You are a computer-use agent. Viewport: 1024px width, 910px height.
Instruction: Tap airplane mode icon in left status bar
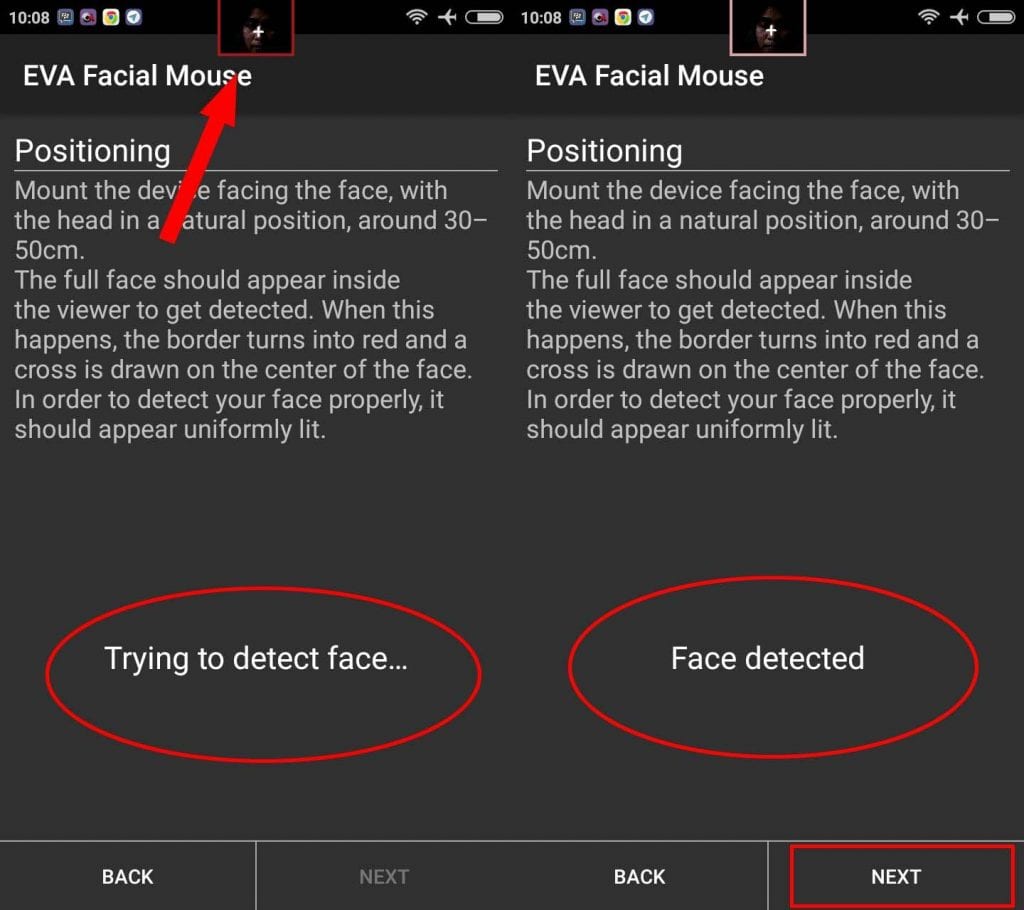pyautogui.click(x=447, y=17)
